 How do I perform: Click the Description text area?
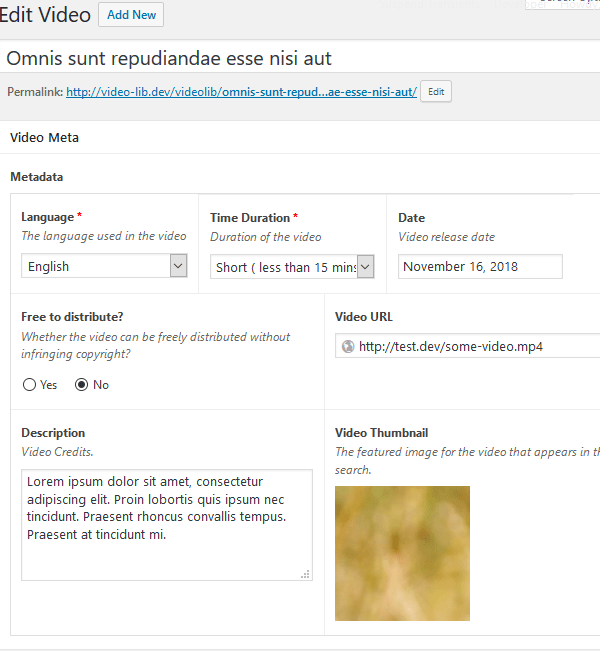coord(167,525)
